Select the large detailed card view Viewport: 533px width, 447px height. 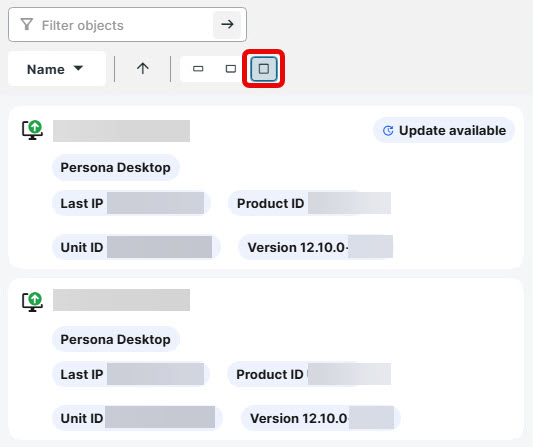264,69
